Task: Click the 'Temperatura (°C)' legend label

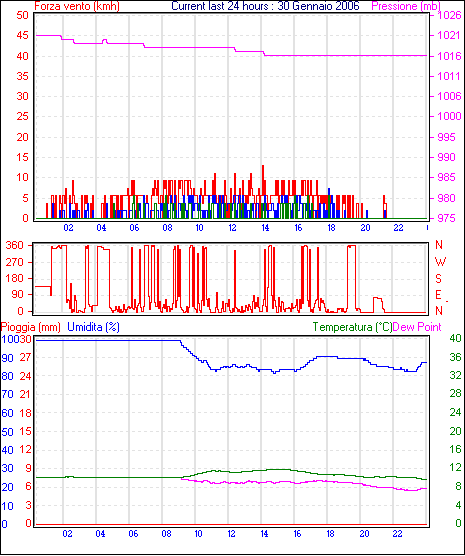Action: pyautogui.click(x=353, y=327)
